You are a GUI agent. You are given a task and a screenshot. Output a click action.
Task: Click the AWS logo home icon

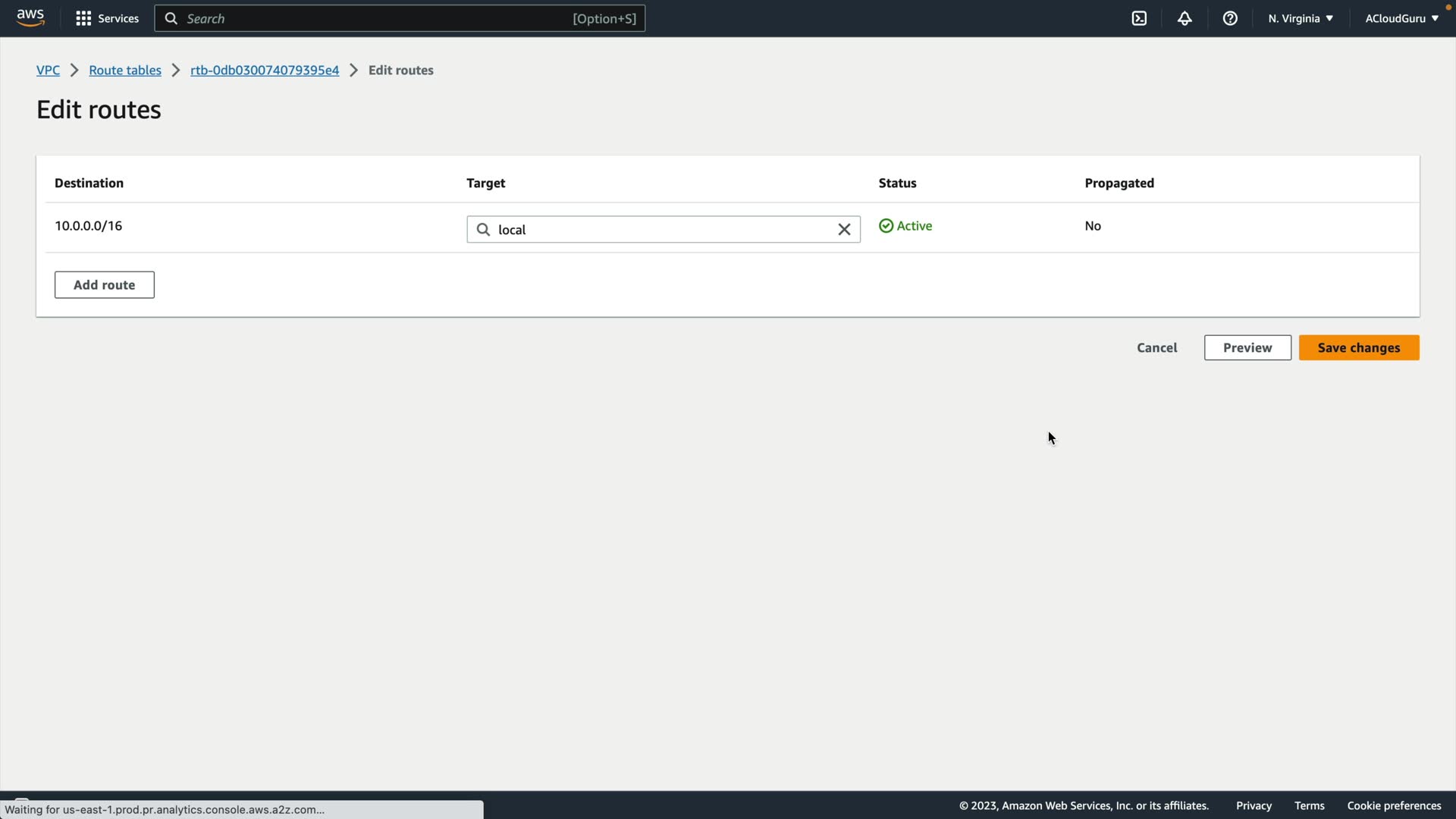click(30, 18)
